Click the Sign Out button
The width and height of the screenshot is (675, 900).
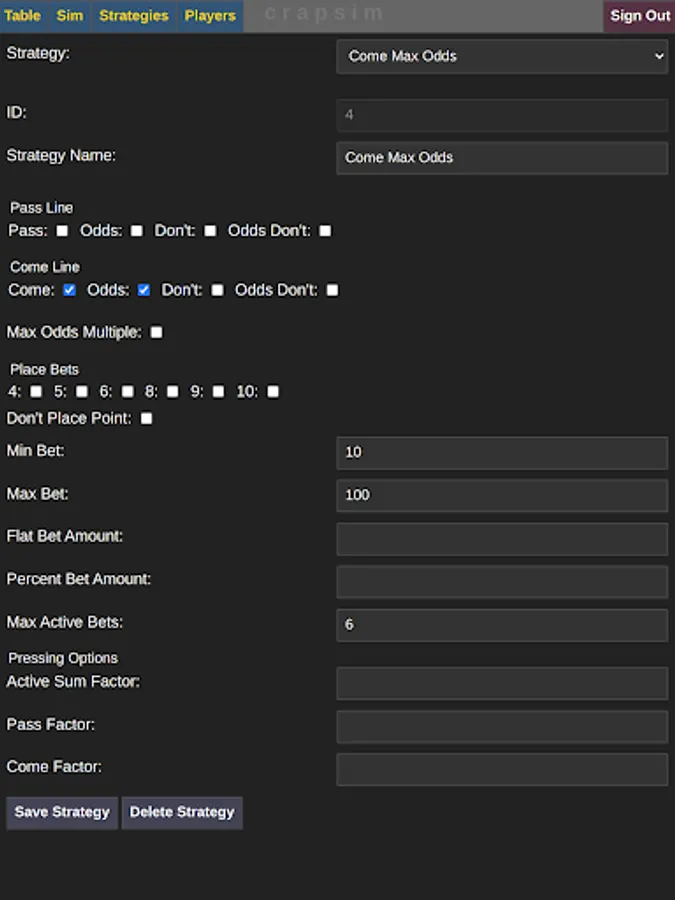click(x=640, y=16)
